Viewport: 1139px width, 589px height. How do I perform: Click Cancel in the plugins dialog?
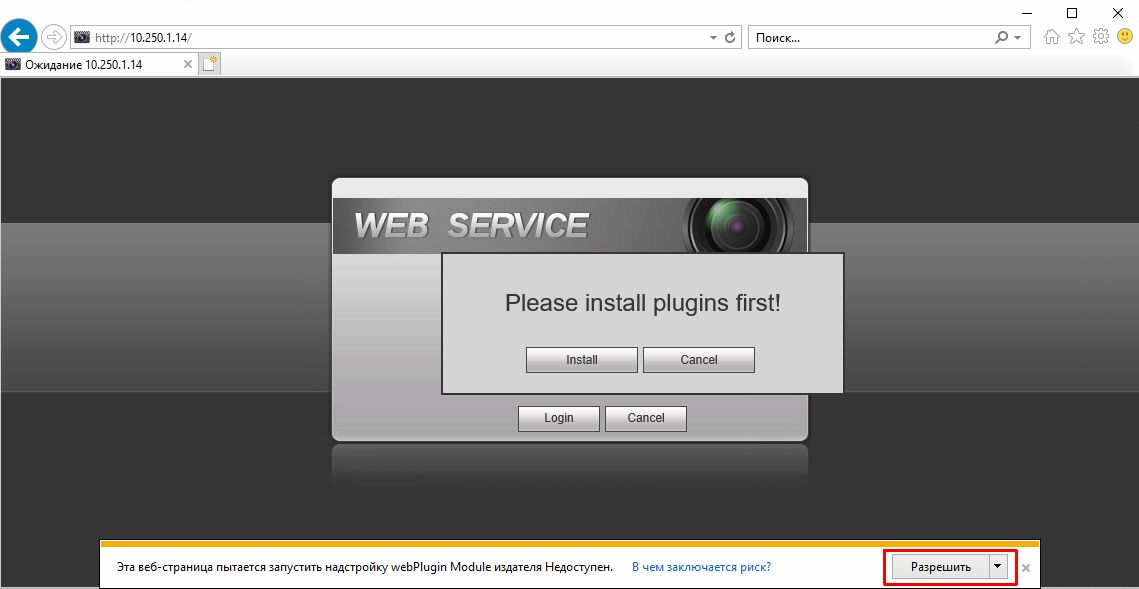(699, 360)
